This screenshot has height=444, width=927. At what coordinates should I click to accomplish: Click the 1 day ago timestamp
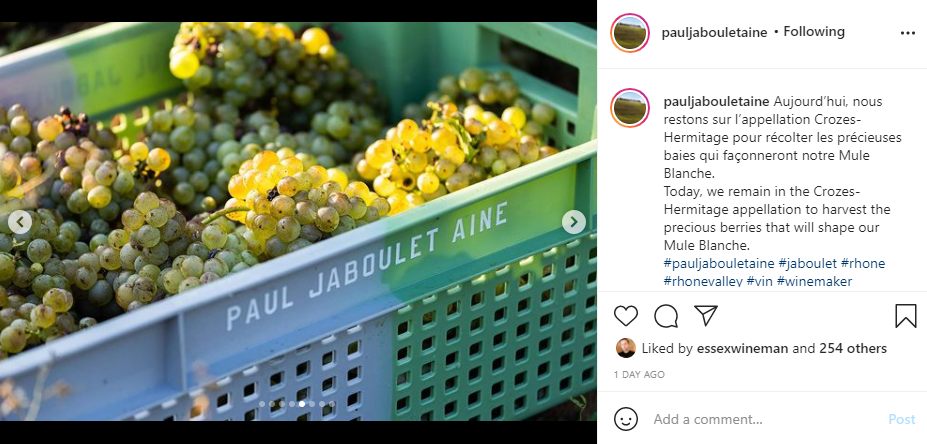coord(639,375)
